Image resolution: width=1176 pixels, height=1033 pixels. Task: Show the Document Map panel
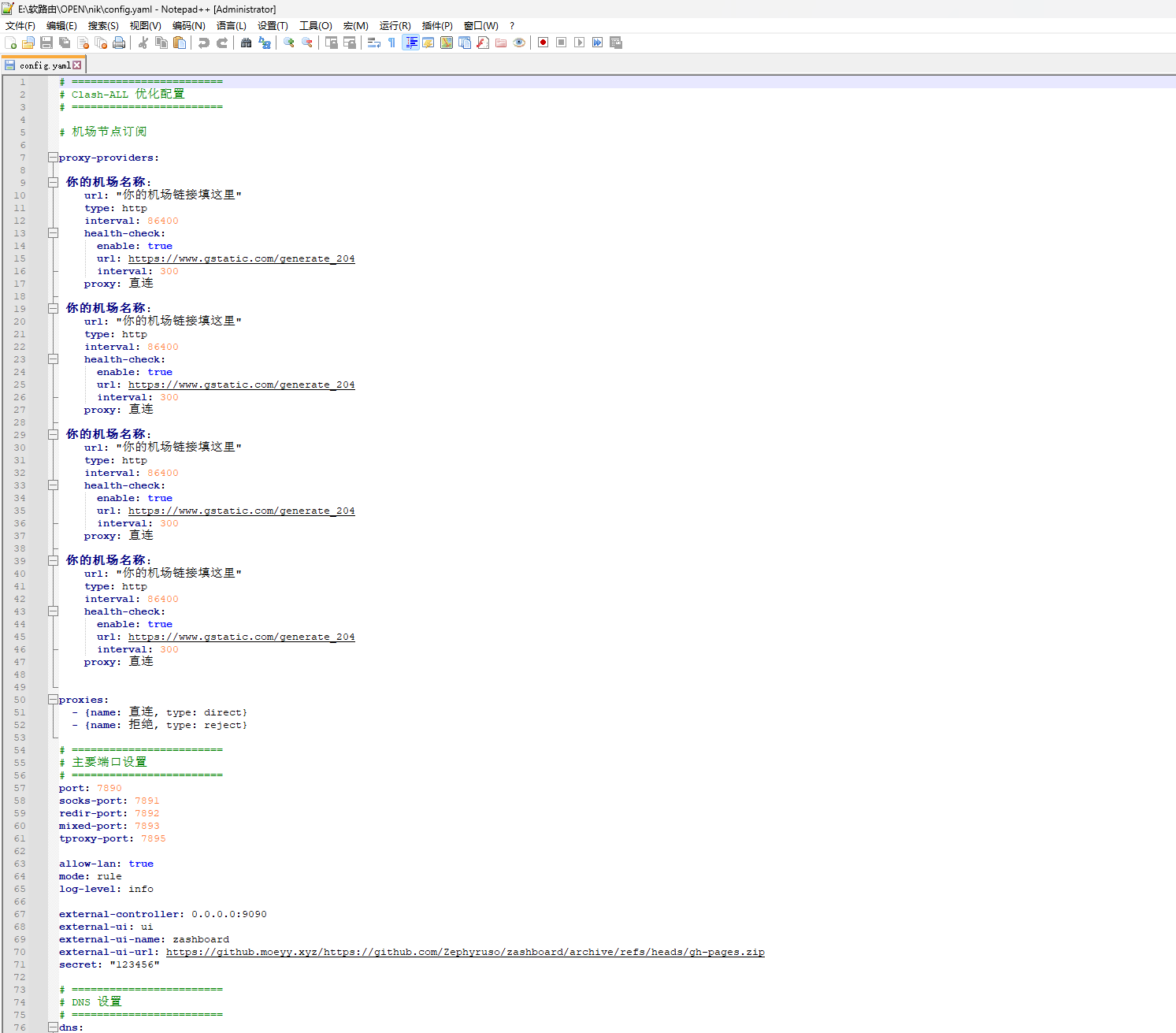tap(447, 43)
